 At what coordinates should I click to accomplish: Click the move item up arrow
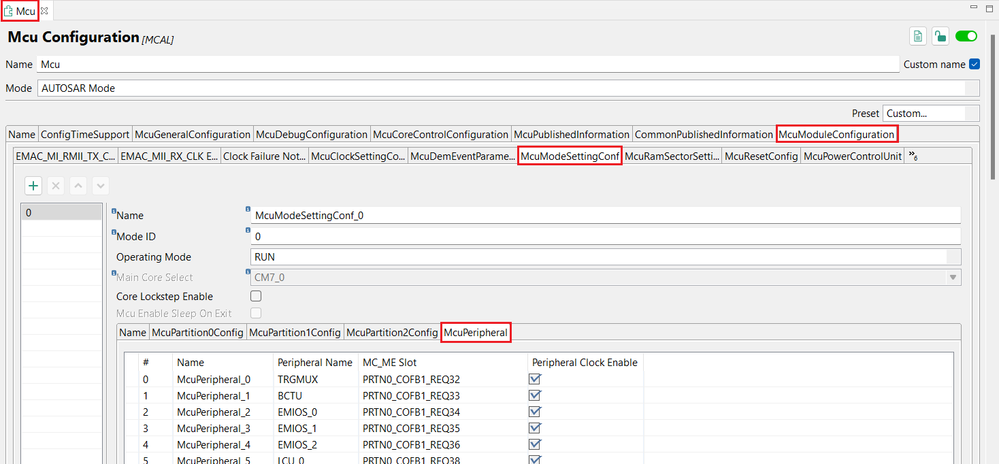(x=78, y=186)
